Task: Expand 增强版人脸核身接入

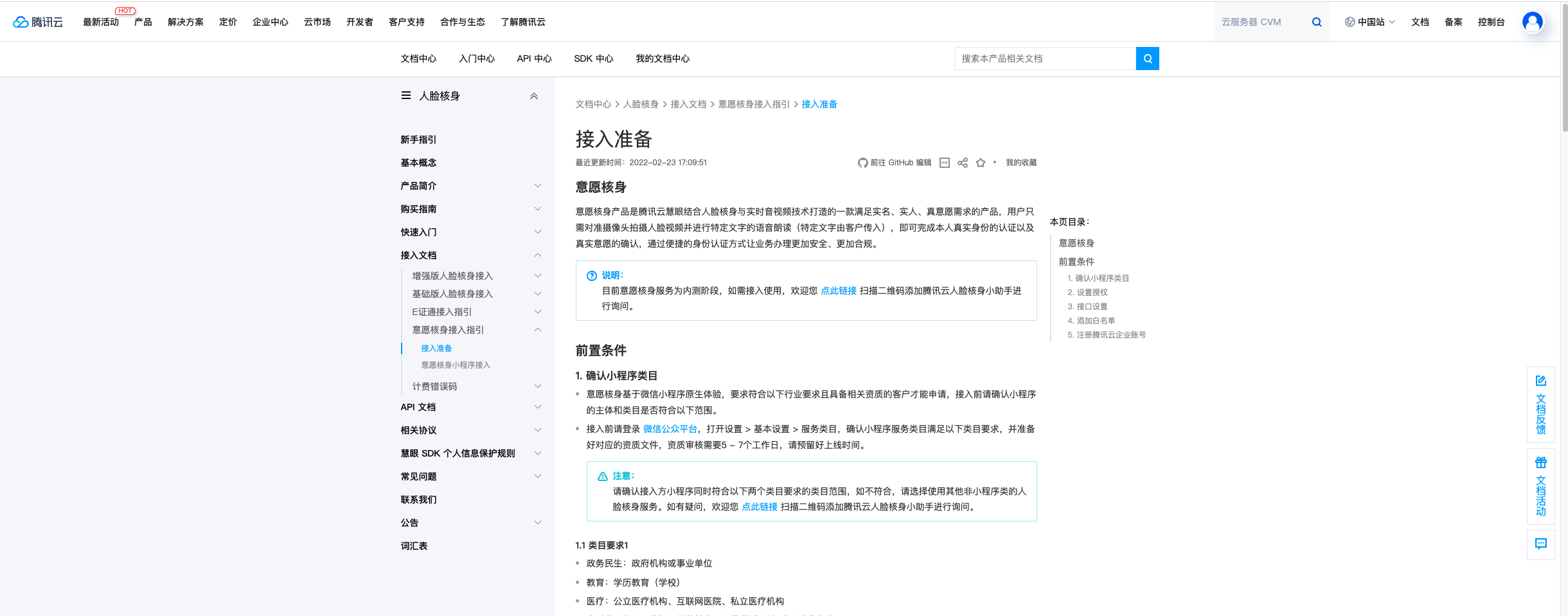Action: point(538,276)
